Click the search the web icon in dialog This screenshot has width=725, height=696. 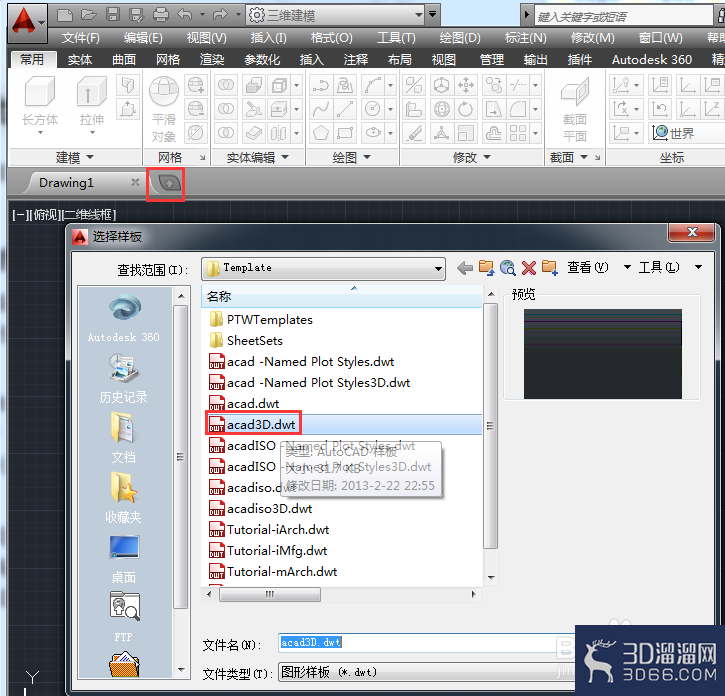(x=508, y=267)
